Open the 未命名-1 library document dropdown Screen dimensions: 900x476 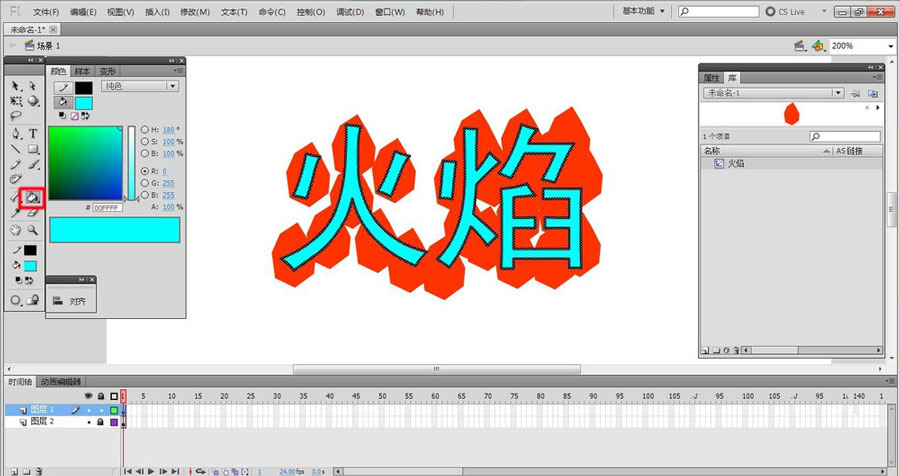click(x=774, y=93)
